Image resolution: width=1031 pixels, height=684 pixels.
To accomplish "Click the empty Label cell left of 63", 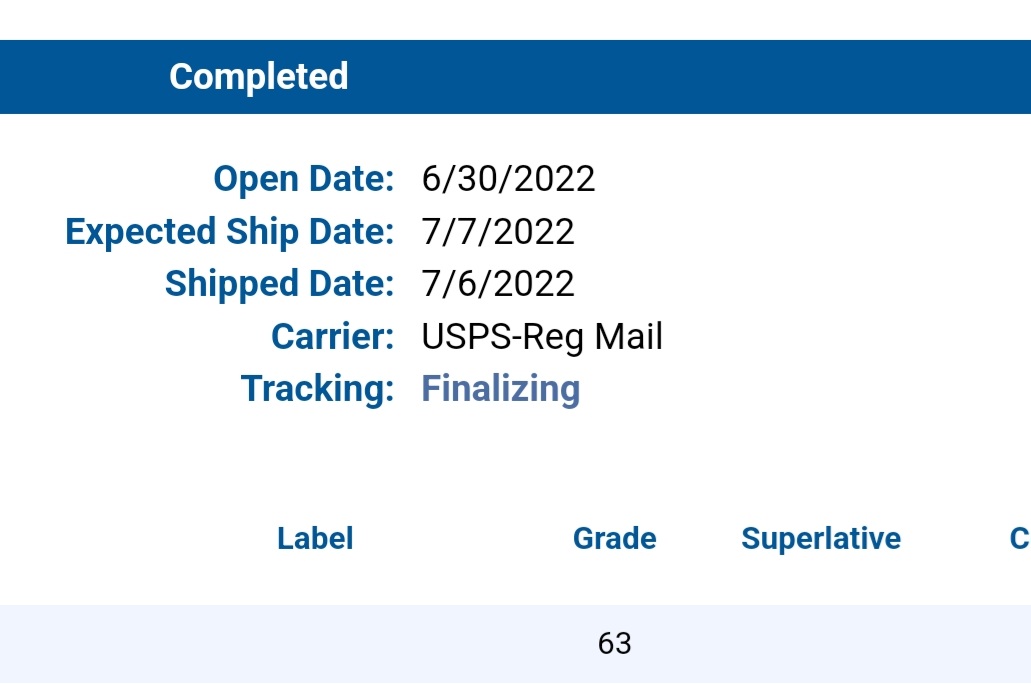I will pyautogui.click(x=315, y=643).
